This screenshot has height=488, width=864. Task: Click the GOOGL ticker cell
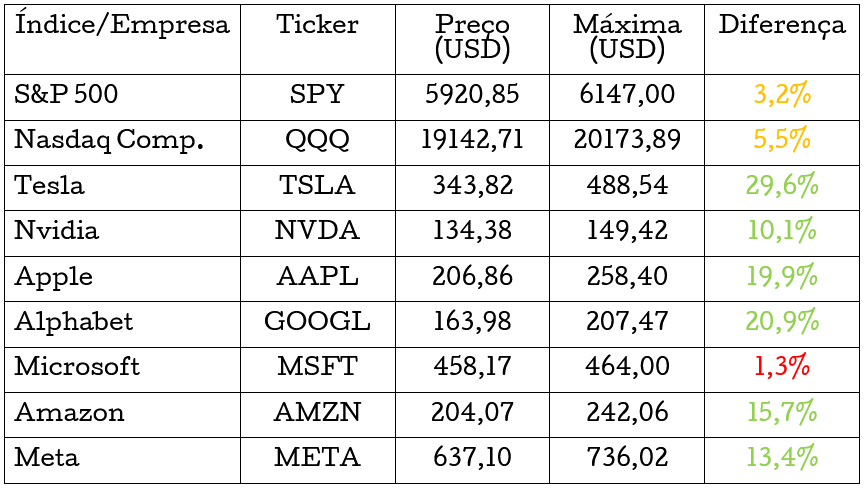pos(317,322)
